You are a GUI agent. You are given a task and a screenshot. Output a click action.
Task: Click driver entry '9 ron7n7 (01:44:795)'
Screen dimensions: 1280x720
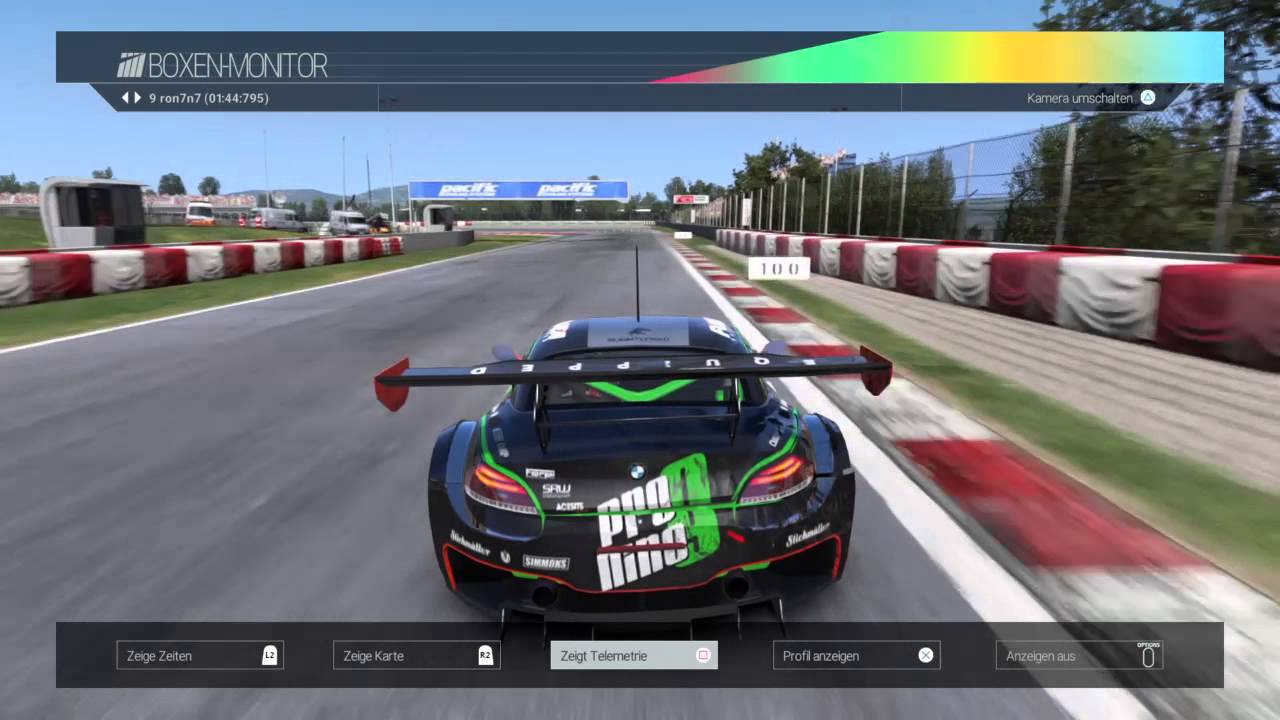point(208,98)
